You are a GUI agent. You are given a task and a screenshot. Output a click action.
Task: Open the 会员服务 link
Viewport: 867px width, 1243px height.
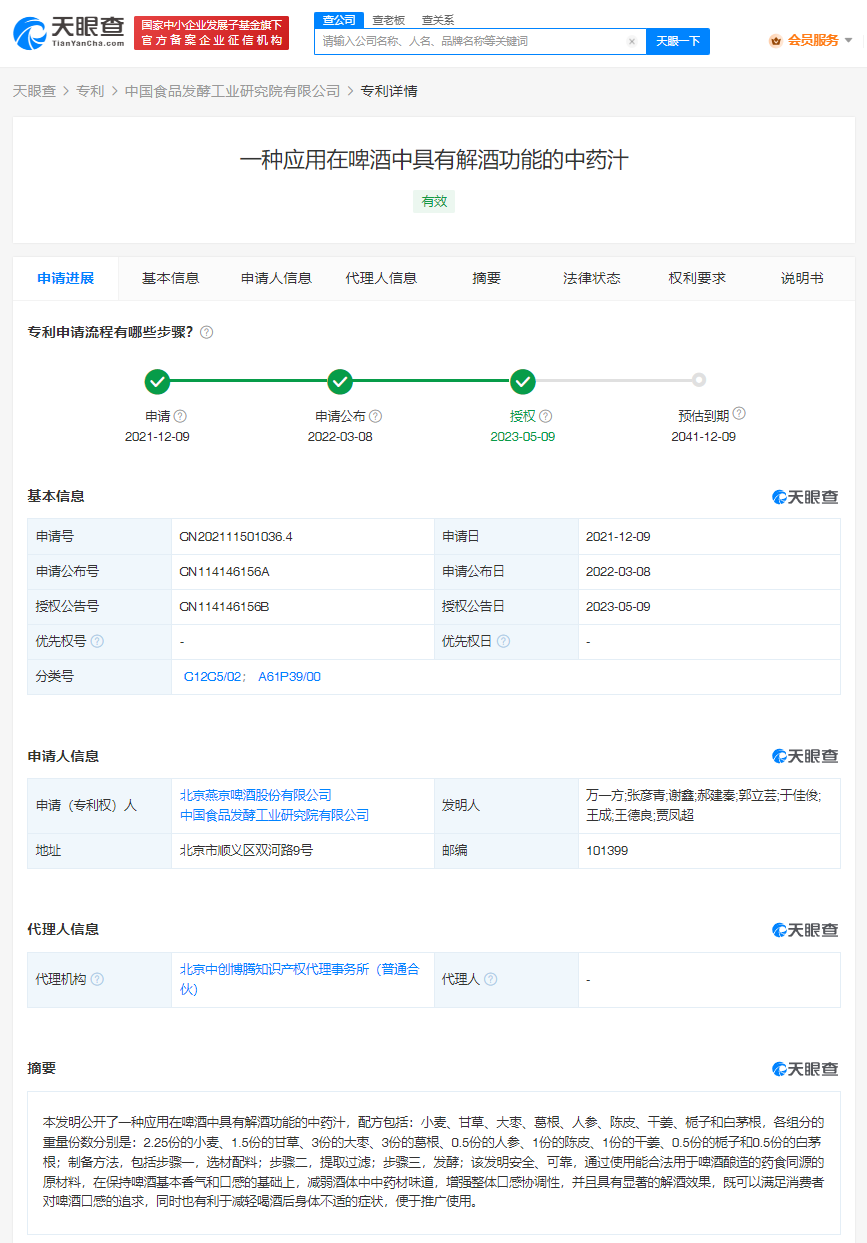click(813, 41)
